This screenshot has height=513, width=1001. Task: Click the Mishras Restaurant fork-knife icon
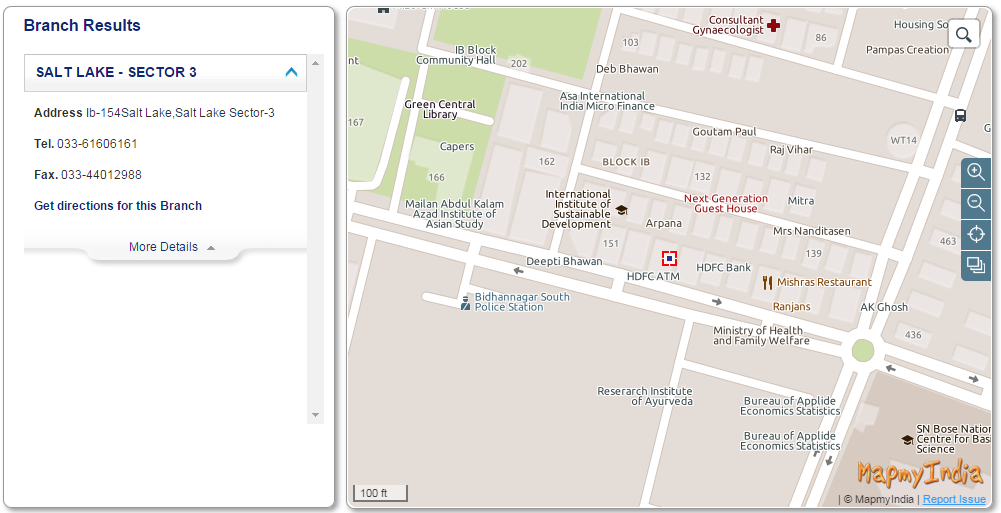767,283
